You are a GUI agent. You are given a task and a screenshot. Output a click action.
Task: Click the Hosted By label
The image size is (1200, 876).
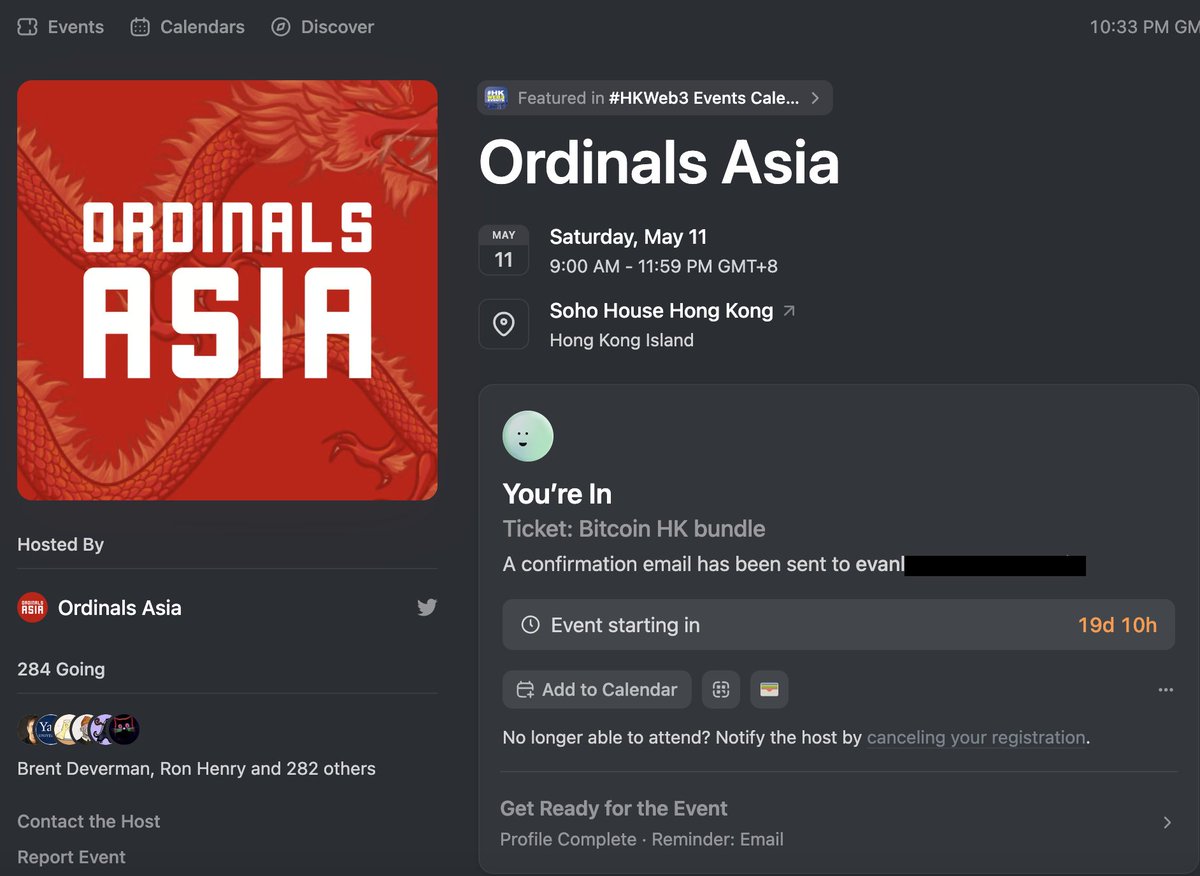(61, 544)
